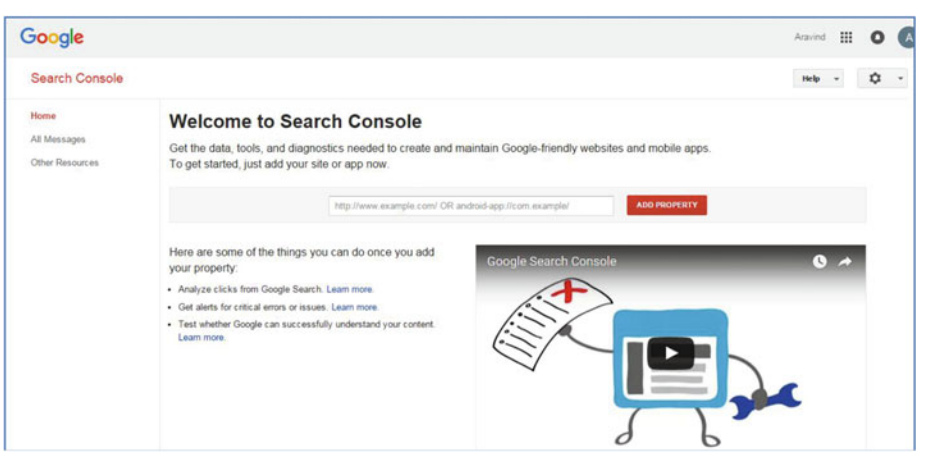Image resolution: width=930 pixels, height=466 pixels.
Task: Click the ADD PROPERTY button
Action: (667, 205)
